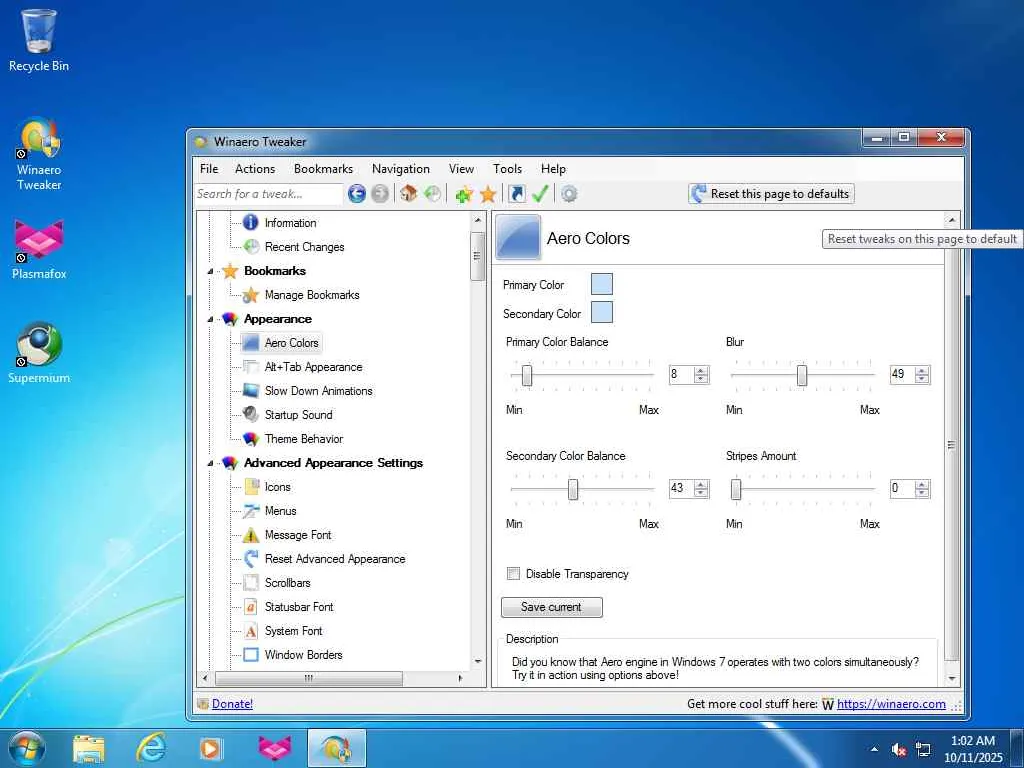Pick the Primary Color swatch
Viewport: 1024px width, 768px height.
click(601, 285)
